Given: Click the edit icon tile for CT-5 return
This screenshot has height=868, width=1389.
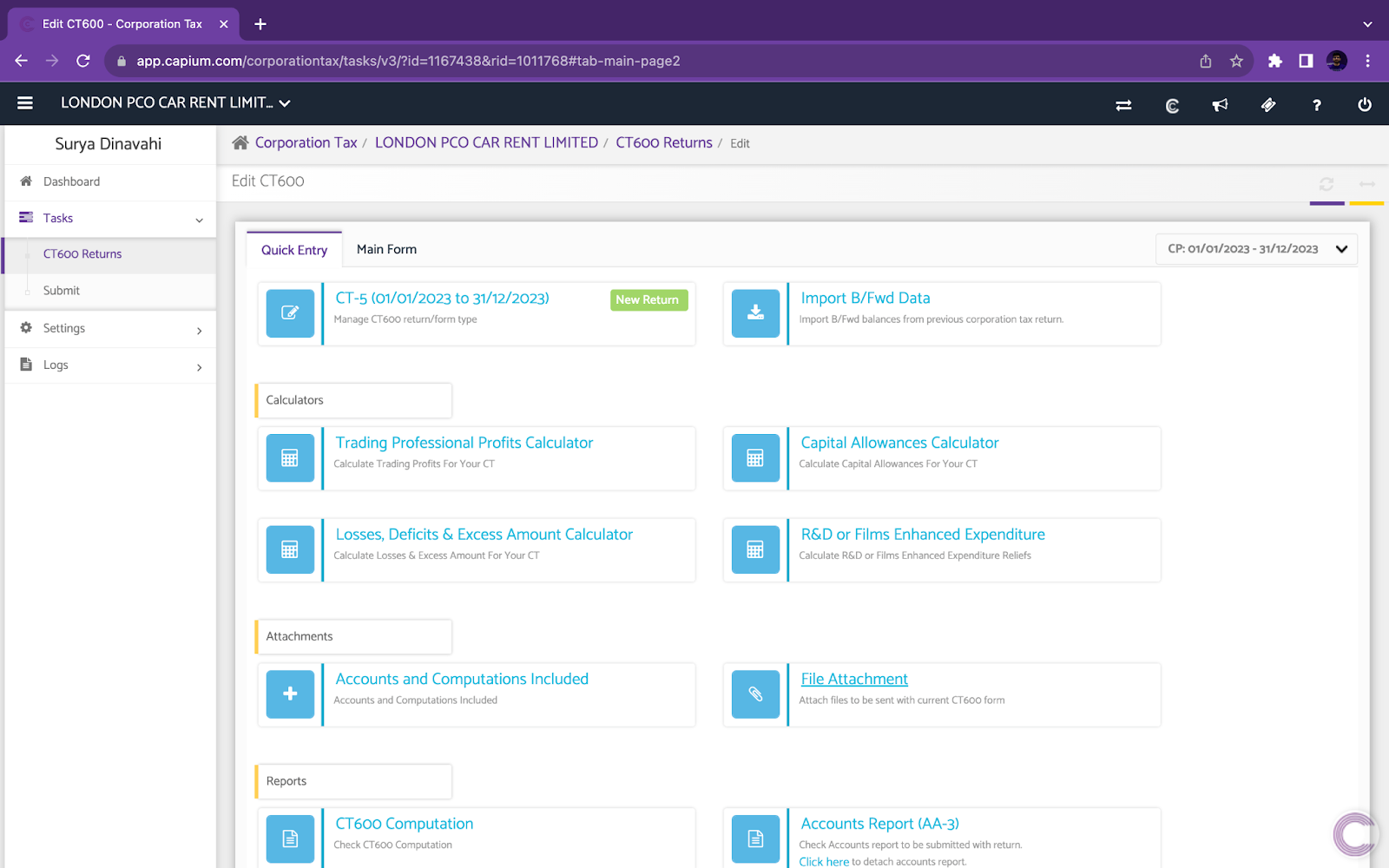Looking at the screenshot, I should click(x=290, y=313).
